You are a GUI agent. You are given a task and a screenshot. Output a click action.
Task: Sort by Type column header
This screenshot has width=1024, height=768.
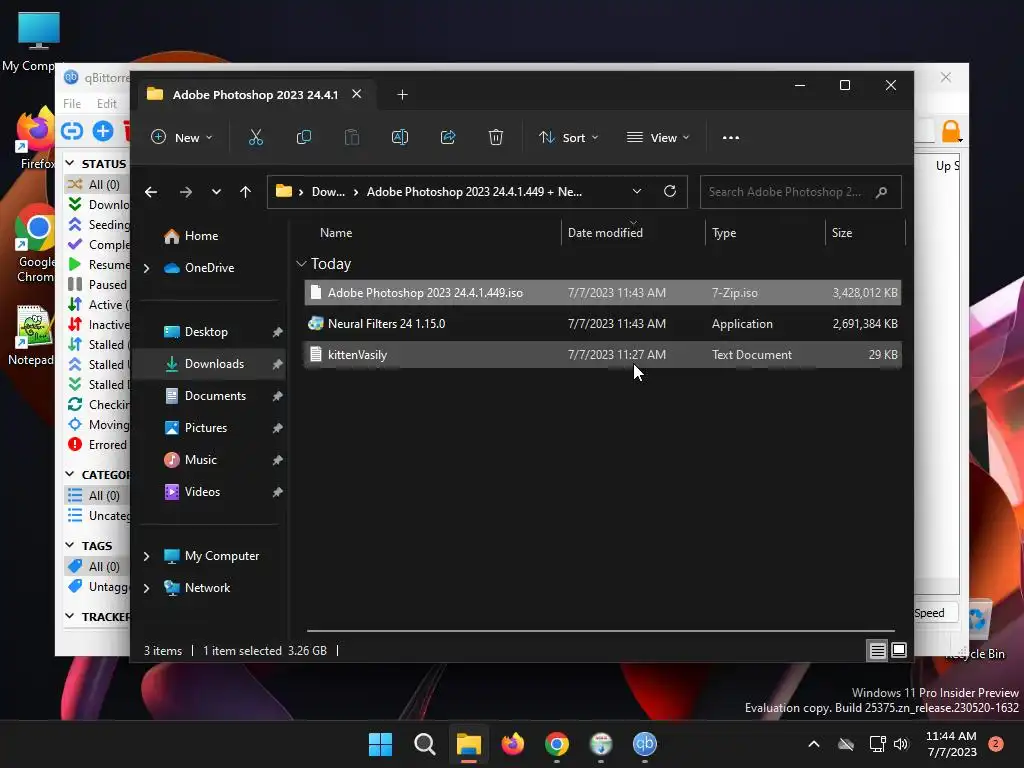pos(724,233)
